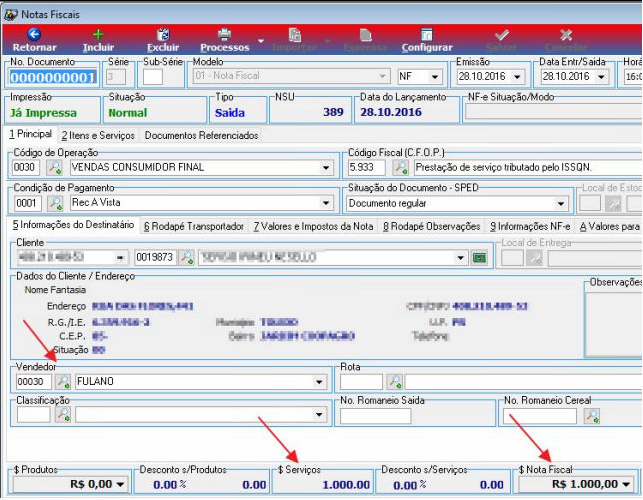Image resolution: width=643 pixels, height=500 pixels.
Task: Open search lookup for Código de Operação
Action: 55,167
